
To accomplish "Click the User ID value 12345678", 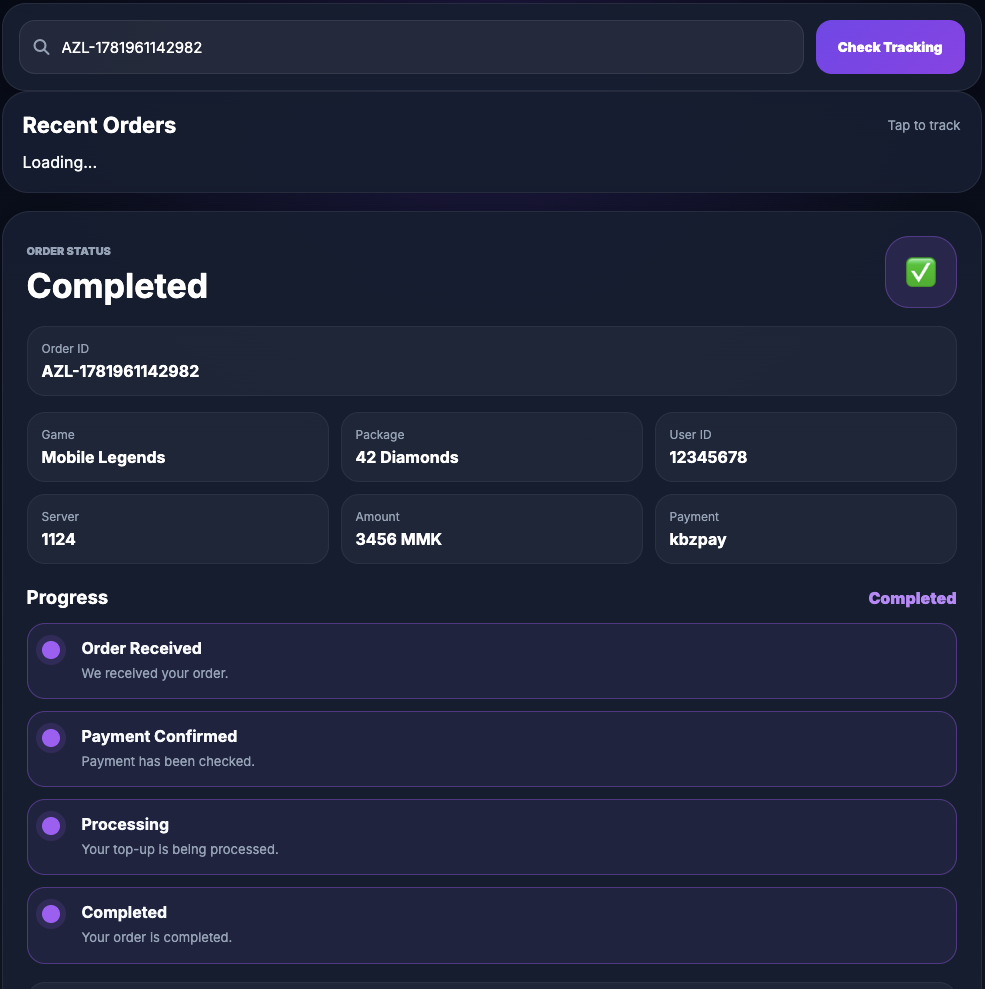I will [x=708, y=457].
